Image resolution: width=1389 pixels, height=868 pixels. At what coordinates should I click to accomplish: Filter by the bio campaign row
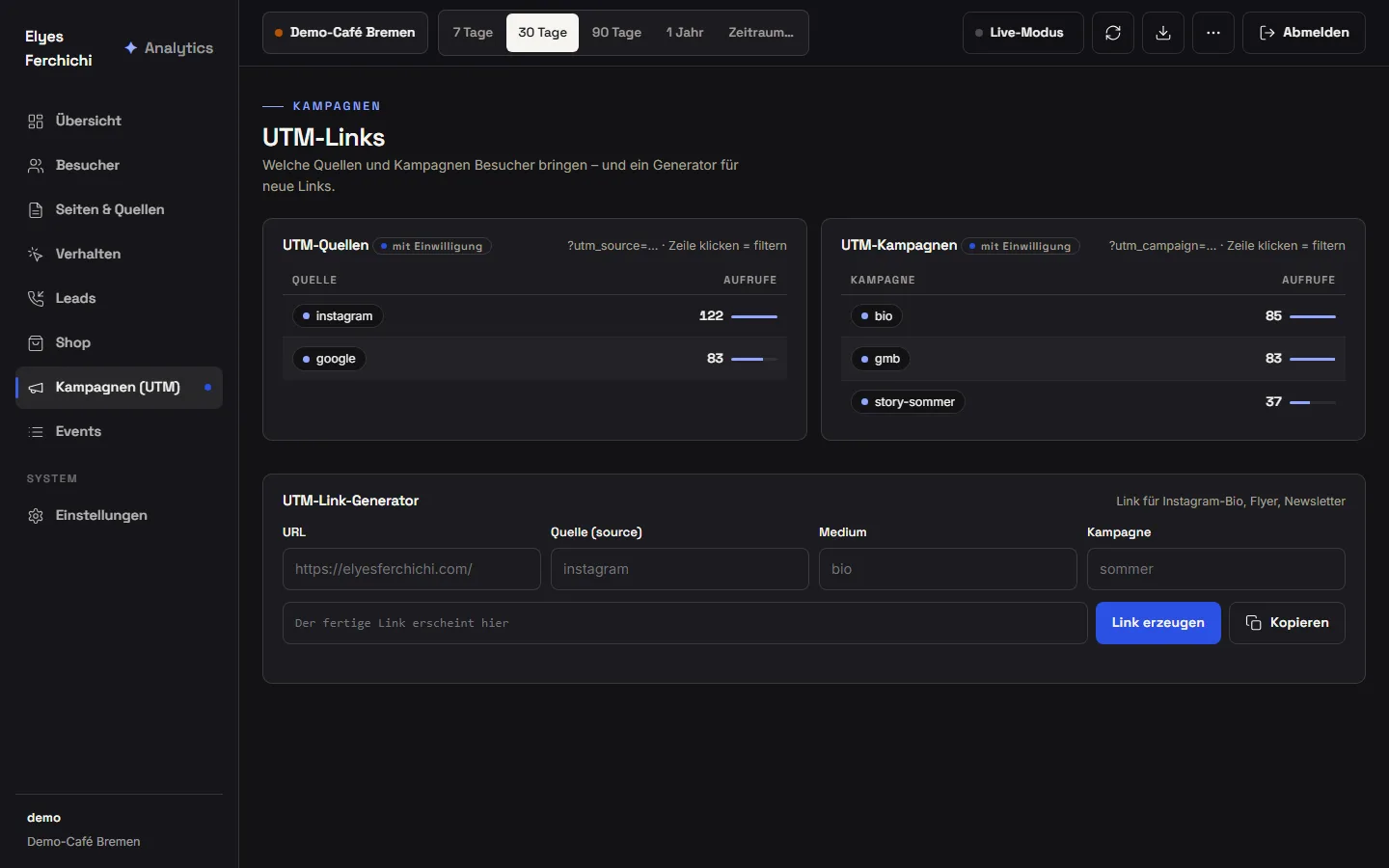tap(1093, 316)
